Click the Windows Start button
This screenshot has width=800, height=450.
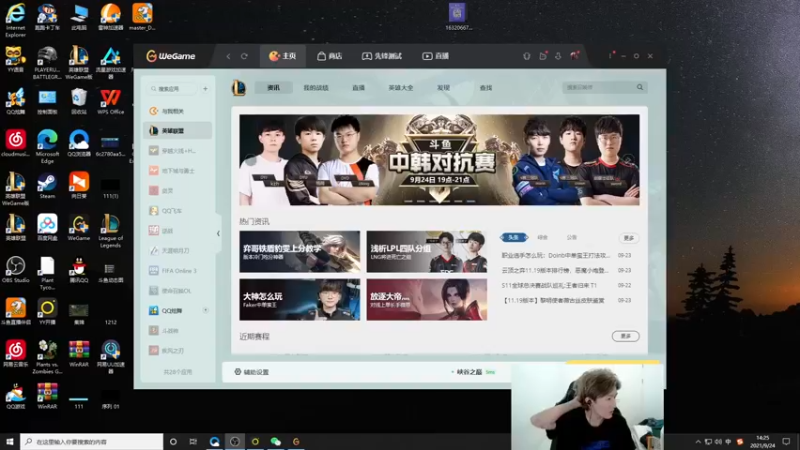(x=10, y=441)
